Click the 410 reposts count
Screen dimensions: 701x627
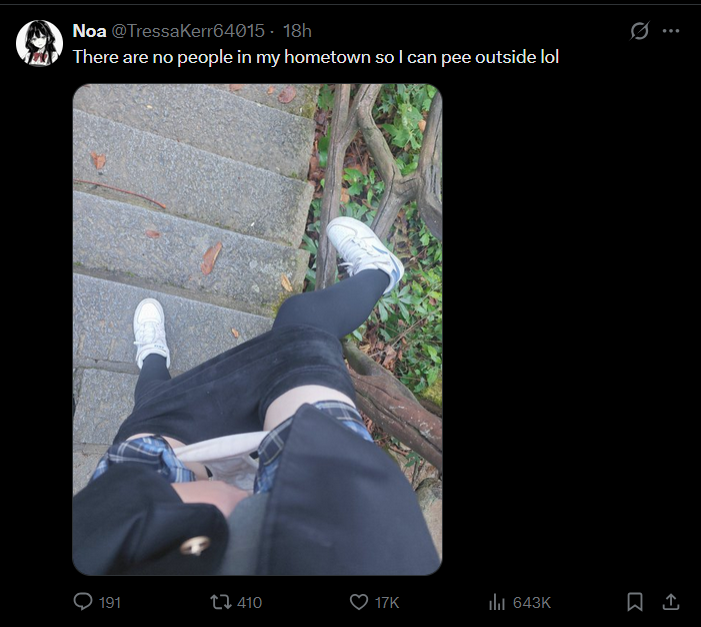tap(249, 603)
